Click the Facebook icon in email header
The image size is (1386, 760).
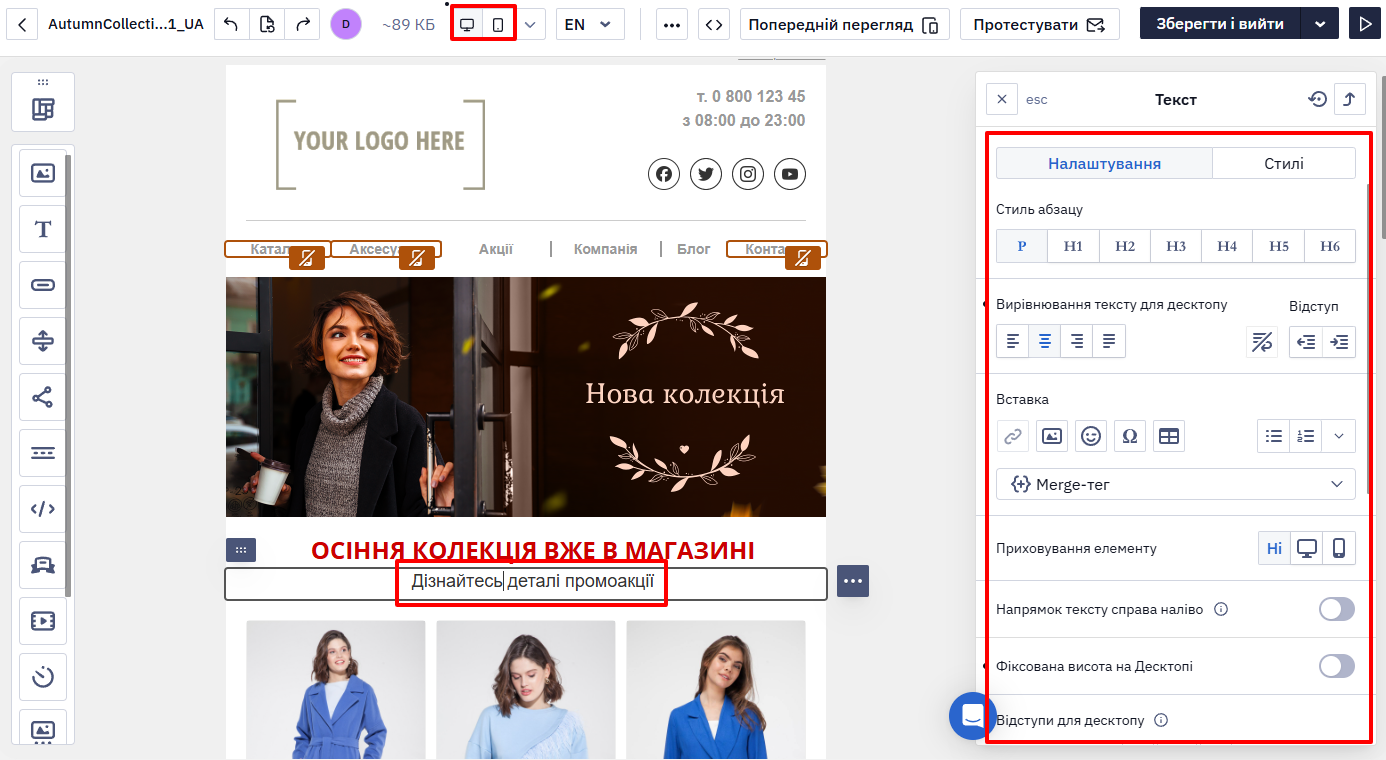pyautogui.click(x=664, y=174)
